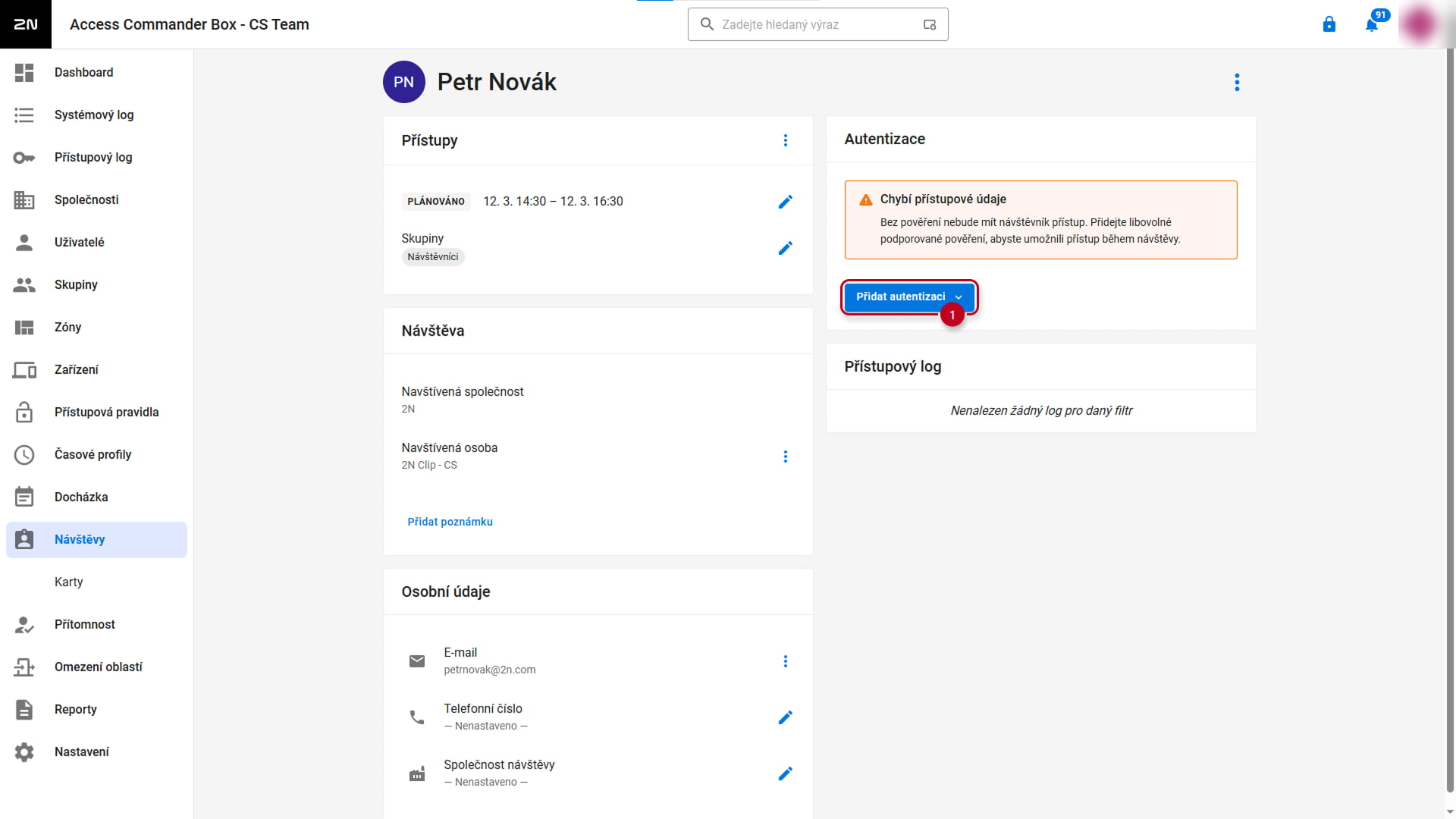
Task: Edit the planned visit time range
Action: pos(786,202)
